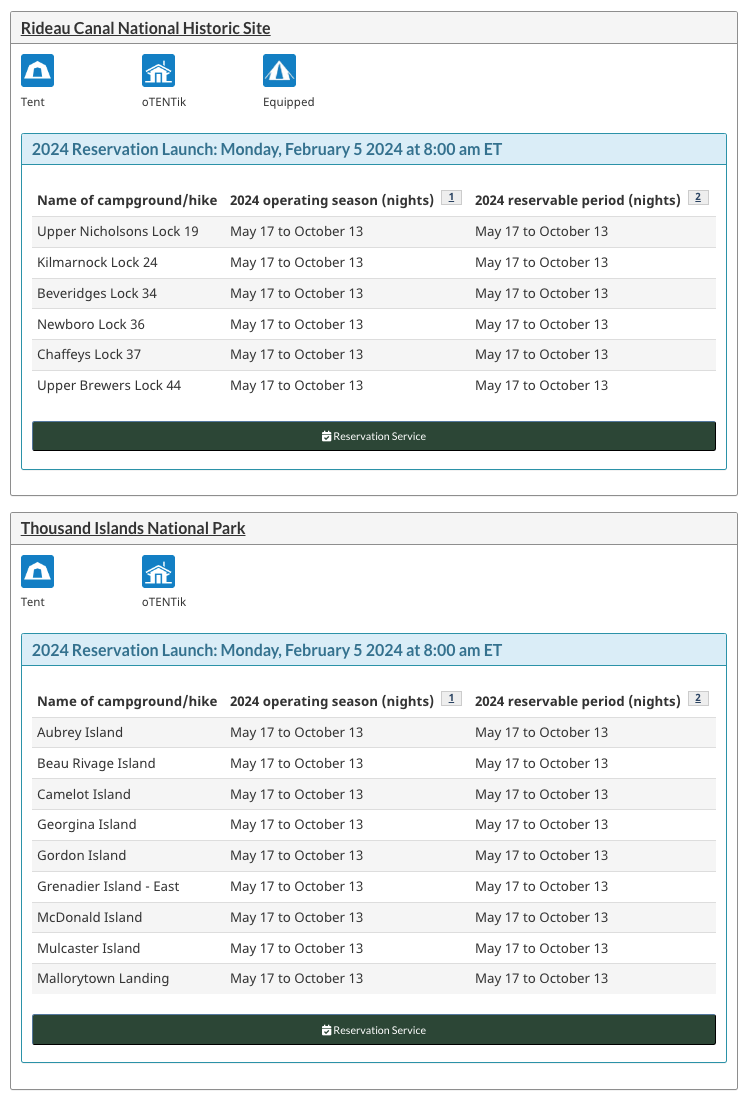
Task: Open footnote 2 in Thousand Islands table header
Action: 698,699
